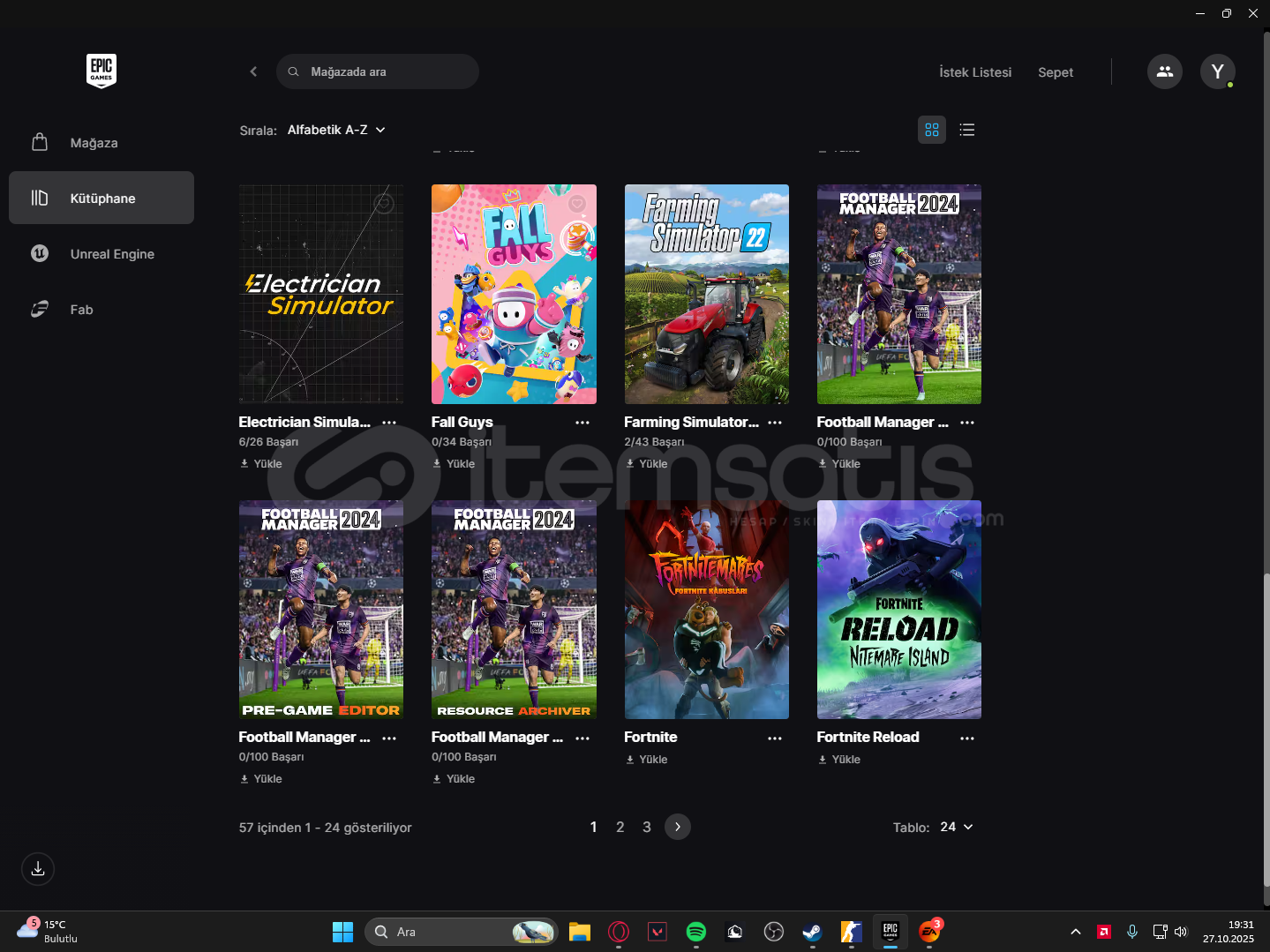The width and height of the screenshot is (1270, 952).
Task: Open the Downloads icon in sidebar
Action: 38,869
